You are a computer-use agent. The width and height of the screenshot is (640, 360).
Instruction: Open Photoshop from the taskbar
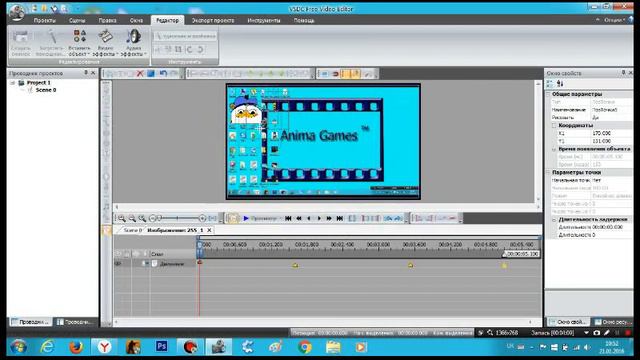pos(162,347)
